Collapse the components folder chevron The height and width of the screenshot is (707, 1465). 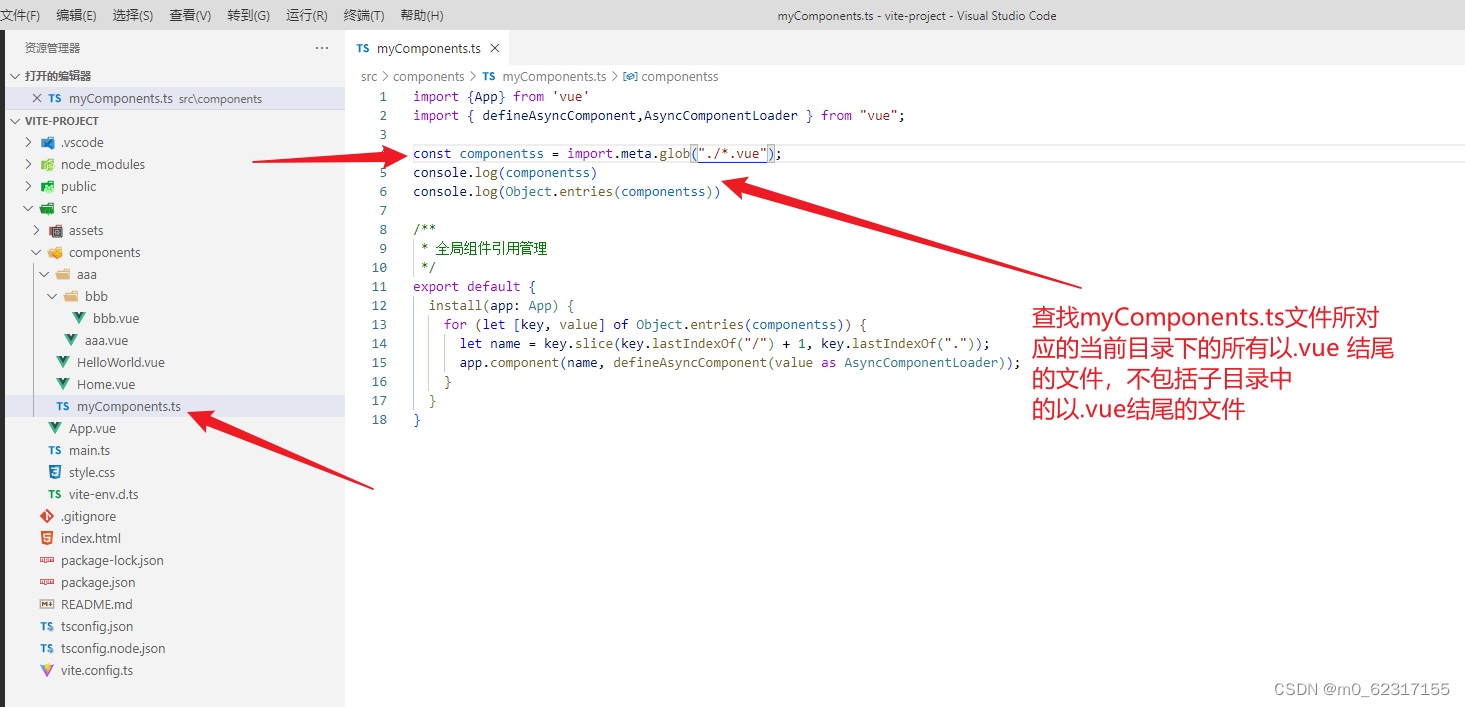pyautogui.click(x=37, y=253)
